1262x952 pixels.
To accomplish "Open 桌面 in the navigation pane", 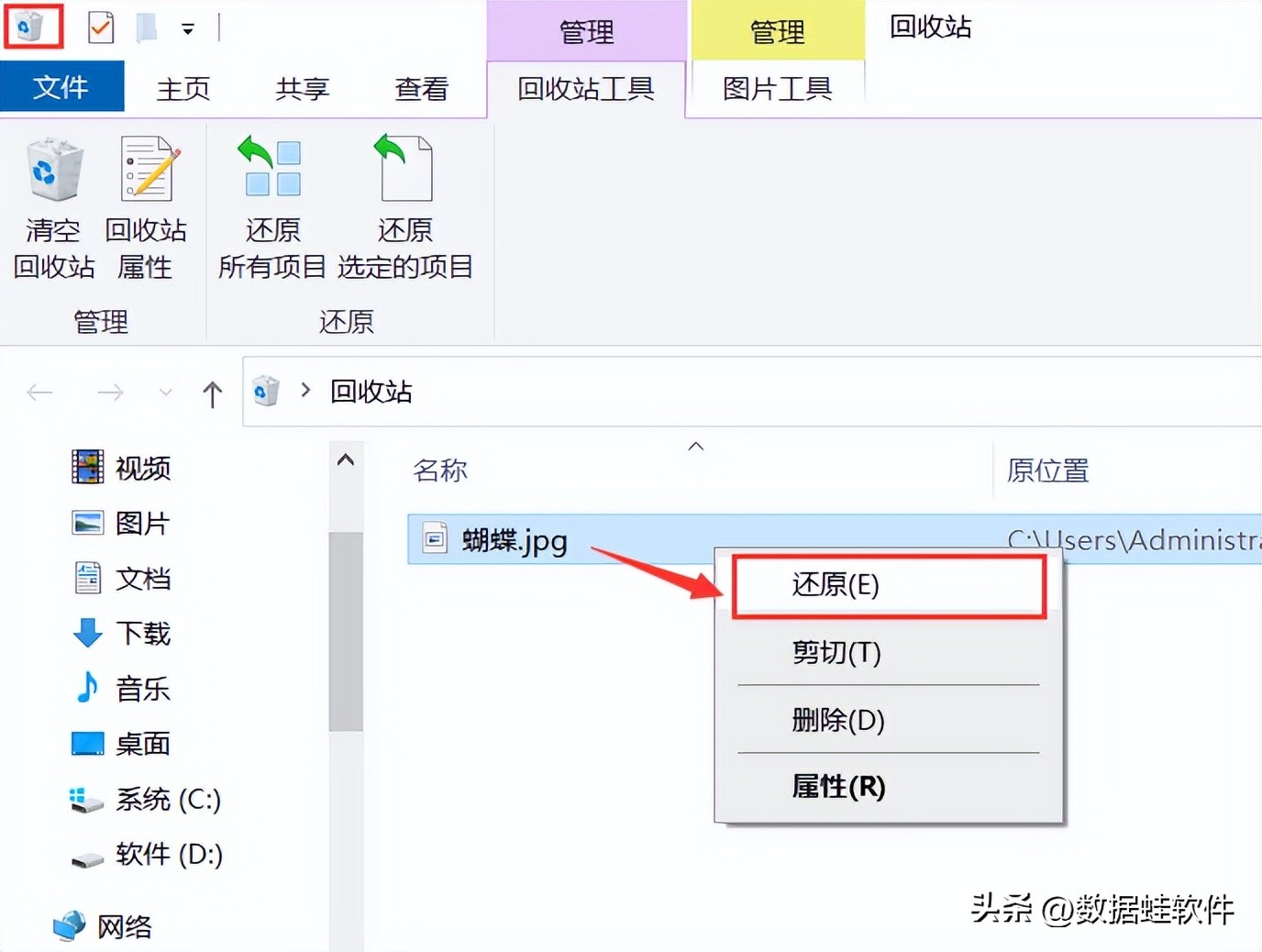I will click(x=121, y=743).
